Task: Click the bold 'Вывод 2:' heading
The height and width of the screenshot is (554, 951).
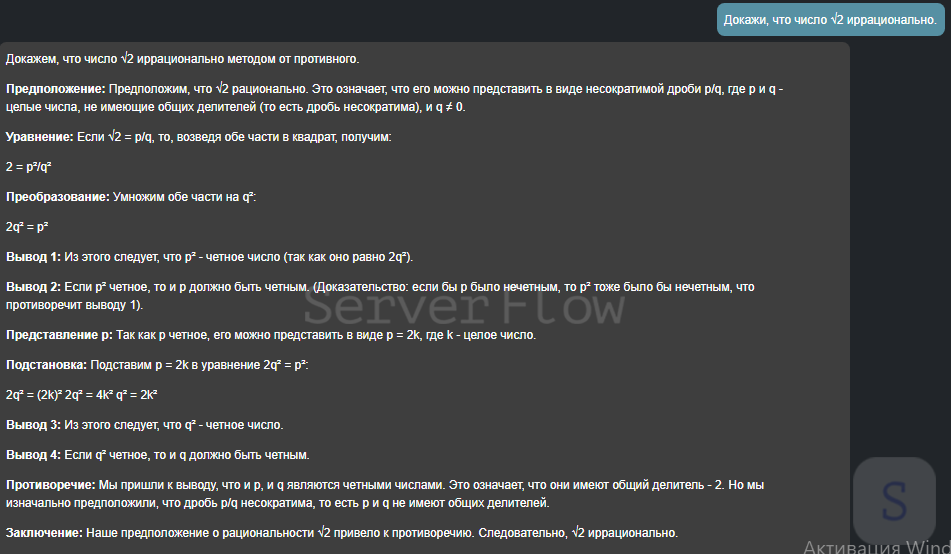Action: pos(33,287)
